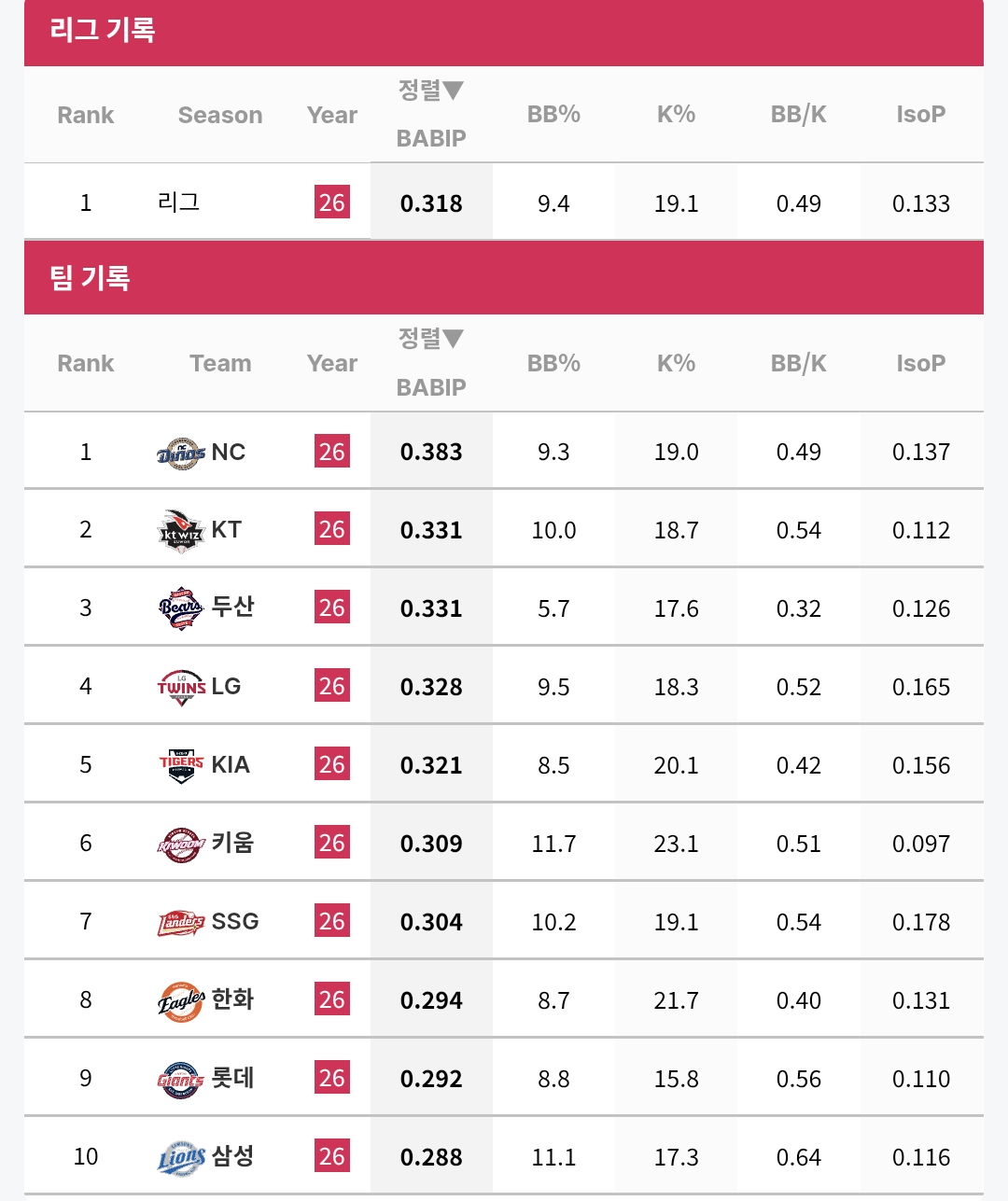This screenshot has width=1008, height=1201.
Task: Open the Doosan Bears logo
Action: click(181, 608)
